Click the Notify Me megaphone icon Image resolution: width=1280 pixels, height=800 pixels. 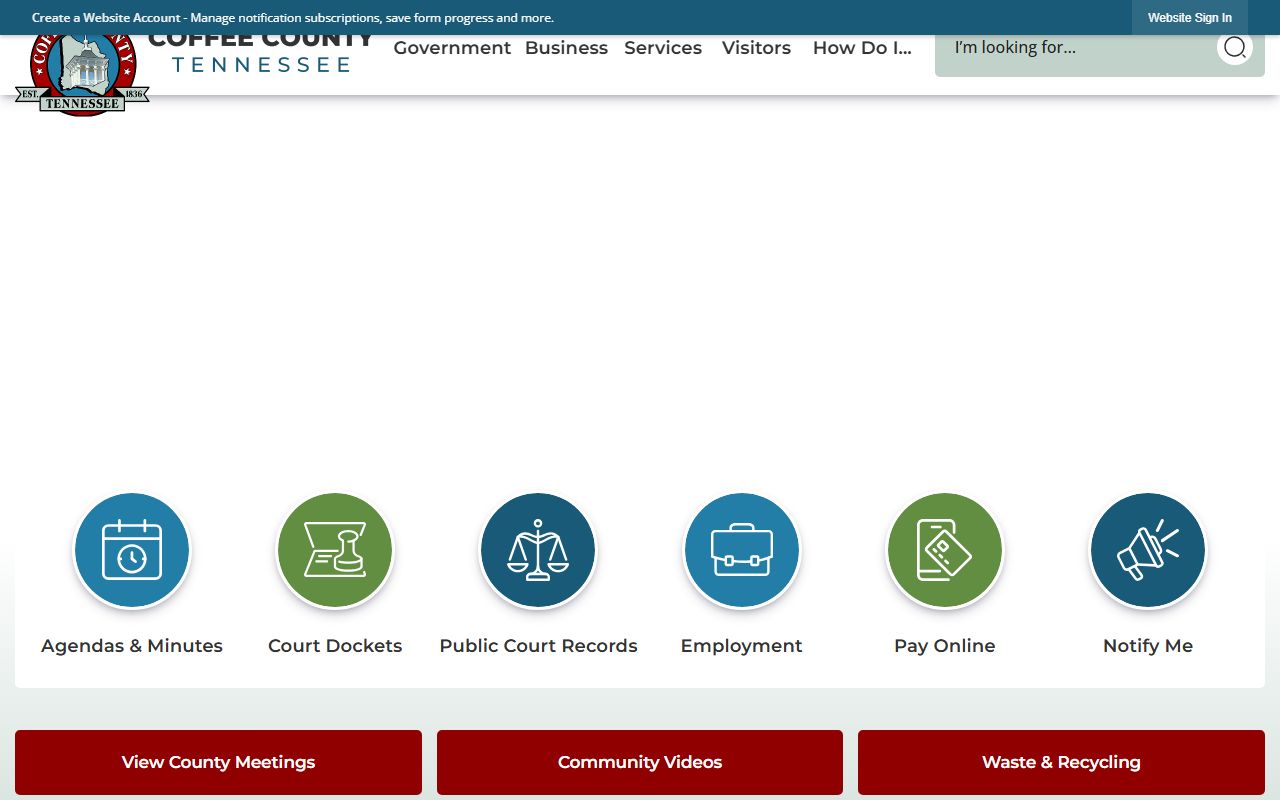1148,550
